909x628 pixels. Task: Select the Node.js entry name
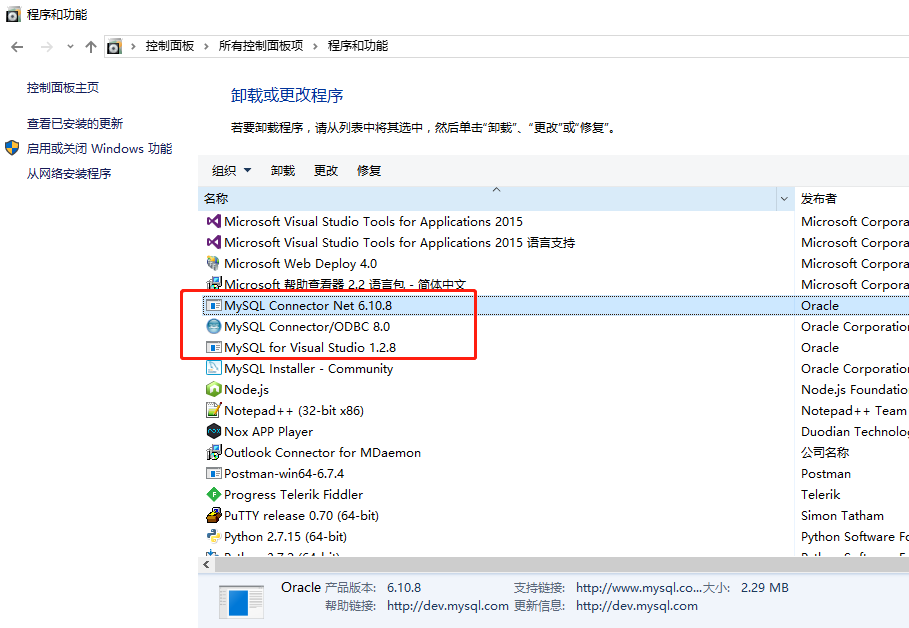point(246,390)
